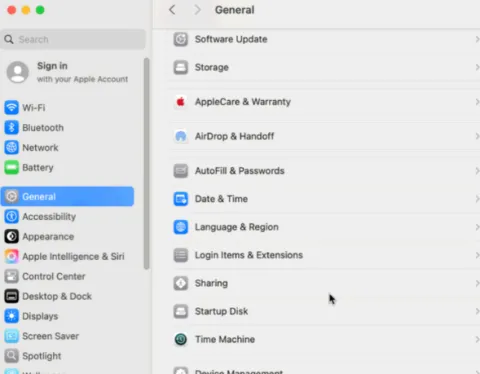Click the Apple Intelligence & Siri icon
This screenshot has height=374, width=480.
click(x=12, y=256)
